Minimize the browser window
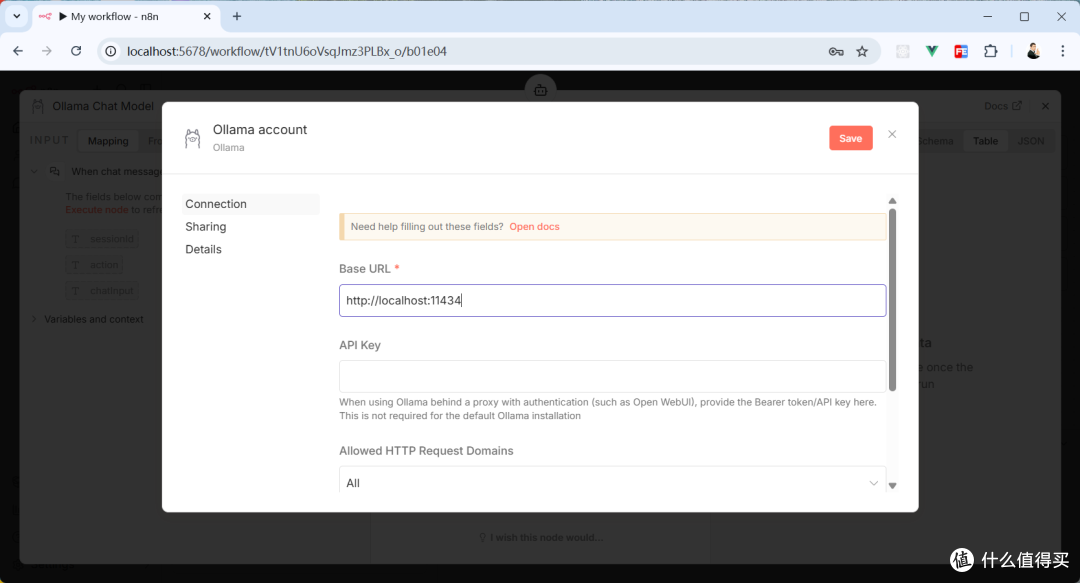The image size is (1080, 583). click(987, 17)
